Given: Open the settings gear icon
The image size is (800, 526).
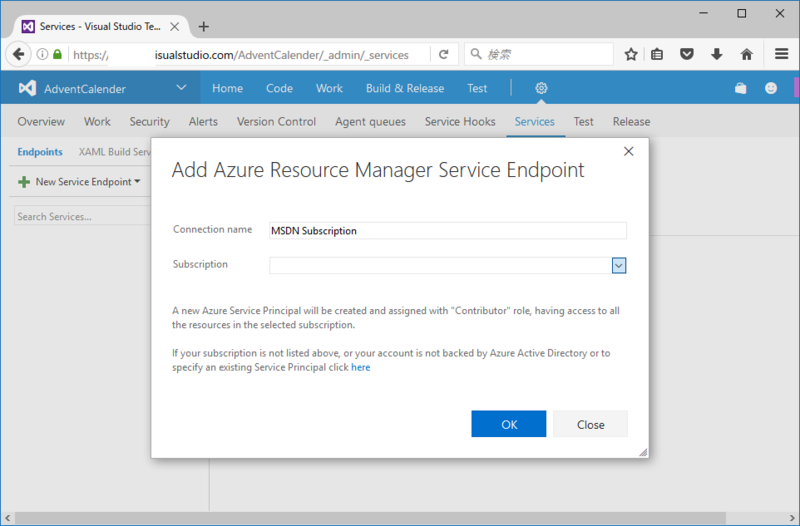Looking at the screenshot, I should click(x=541, y=88).
